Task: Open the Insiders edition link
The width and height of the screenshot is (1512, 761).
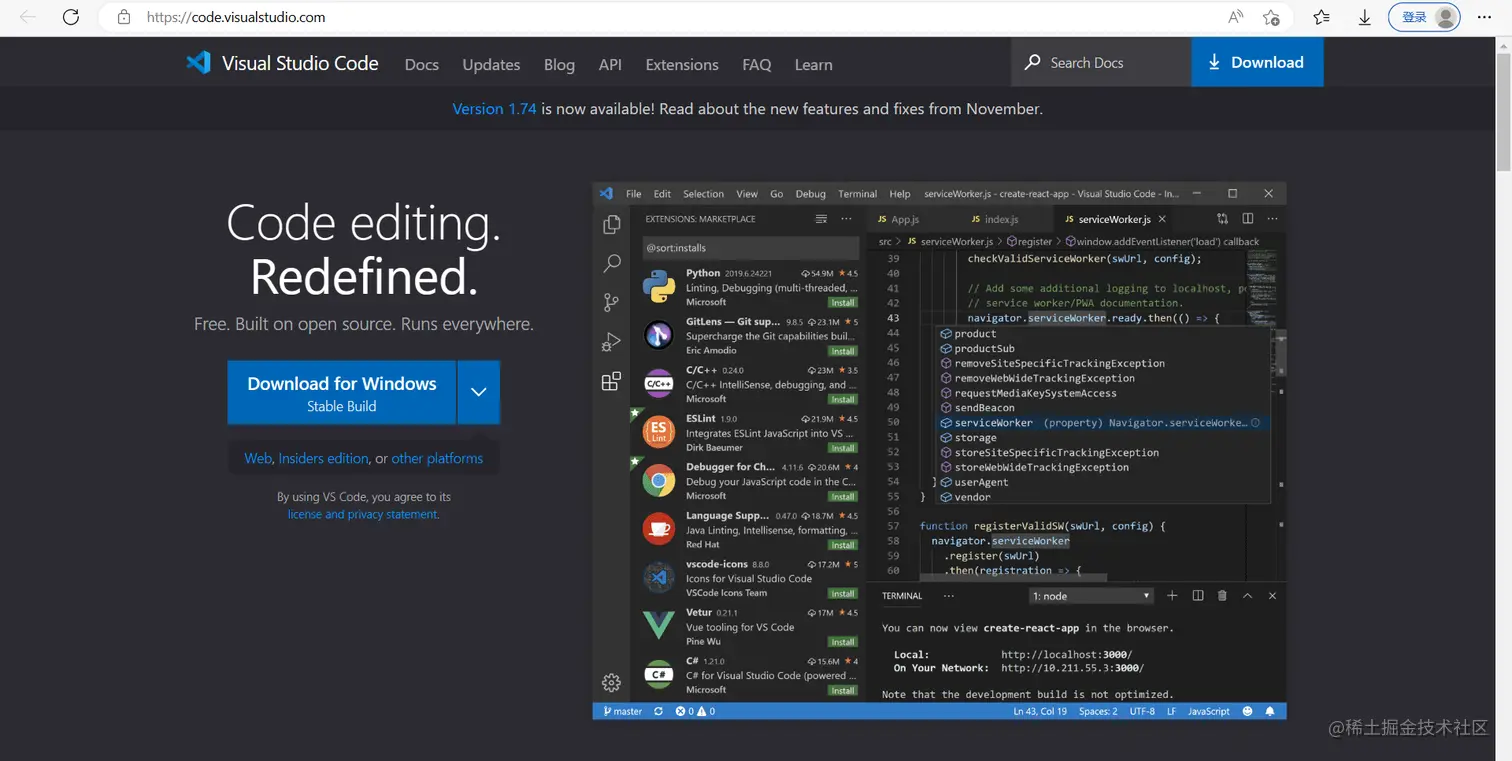Action: pyautogui.click(x=323, y=458)
